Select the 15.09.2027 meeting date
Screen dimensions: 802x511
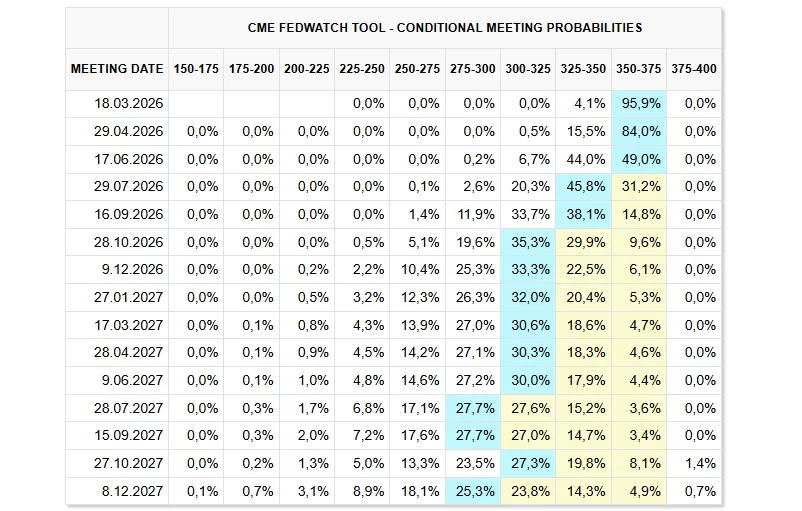[x=131, y=436]
